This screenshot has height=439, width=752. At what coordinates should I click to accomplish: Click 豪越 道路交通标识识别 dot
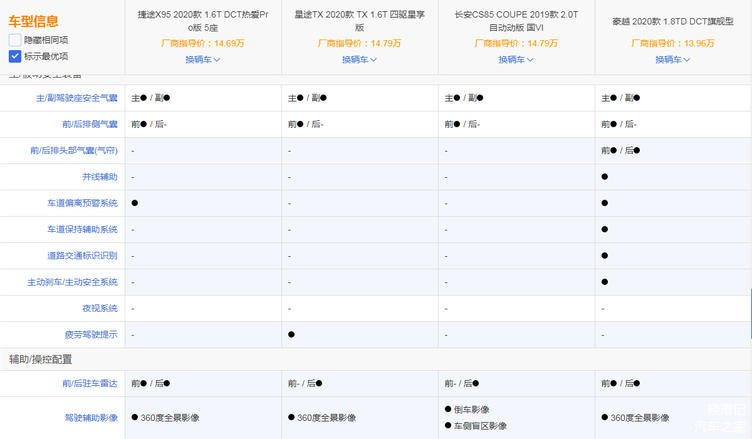pos(605,256)
